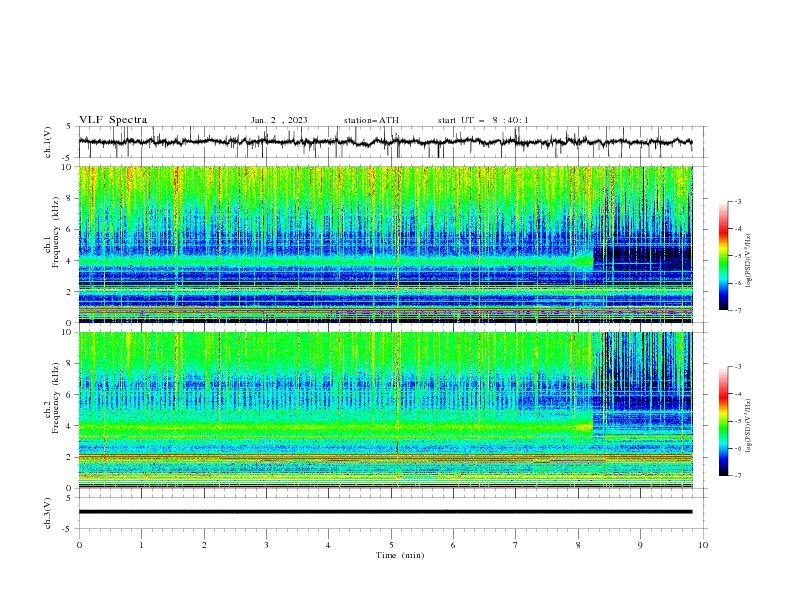Click the time axis tick label "7"

pyautogui.click(x=516, y=545)
